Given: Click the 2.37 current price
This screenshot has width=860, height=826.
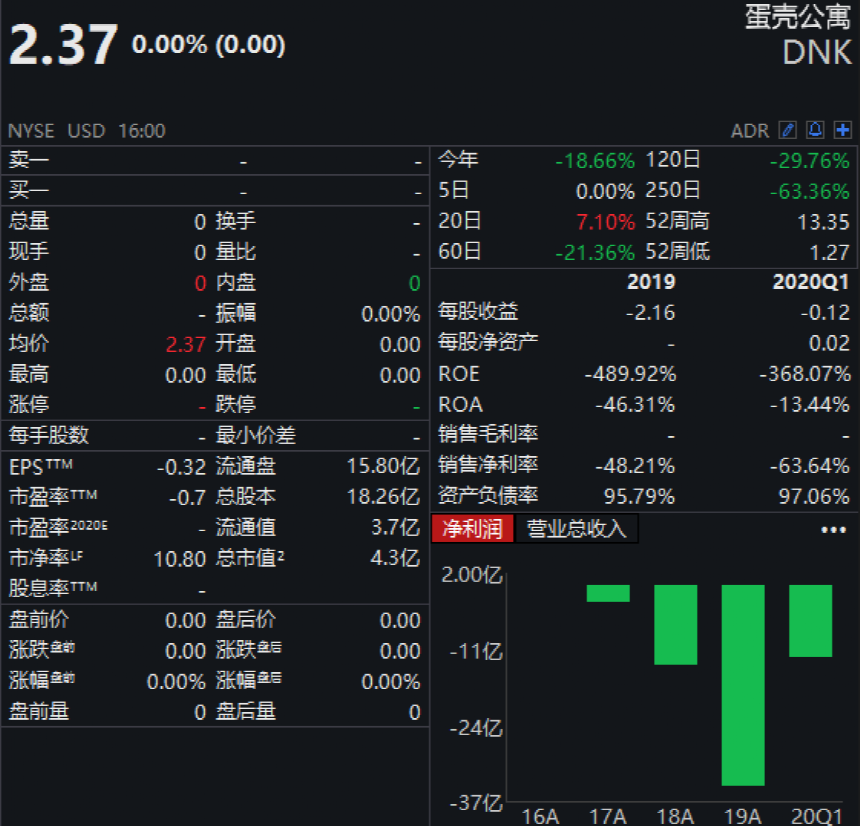Looking at the screenshot, I should (x=64, y=46).
